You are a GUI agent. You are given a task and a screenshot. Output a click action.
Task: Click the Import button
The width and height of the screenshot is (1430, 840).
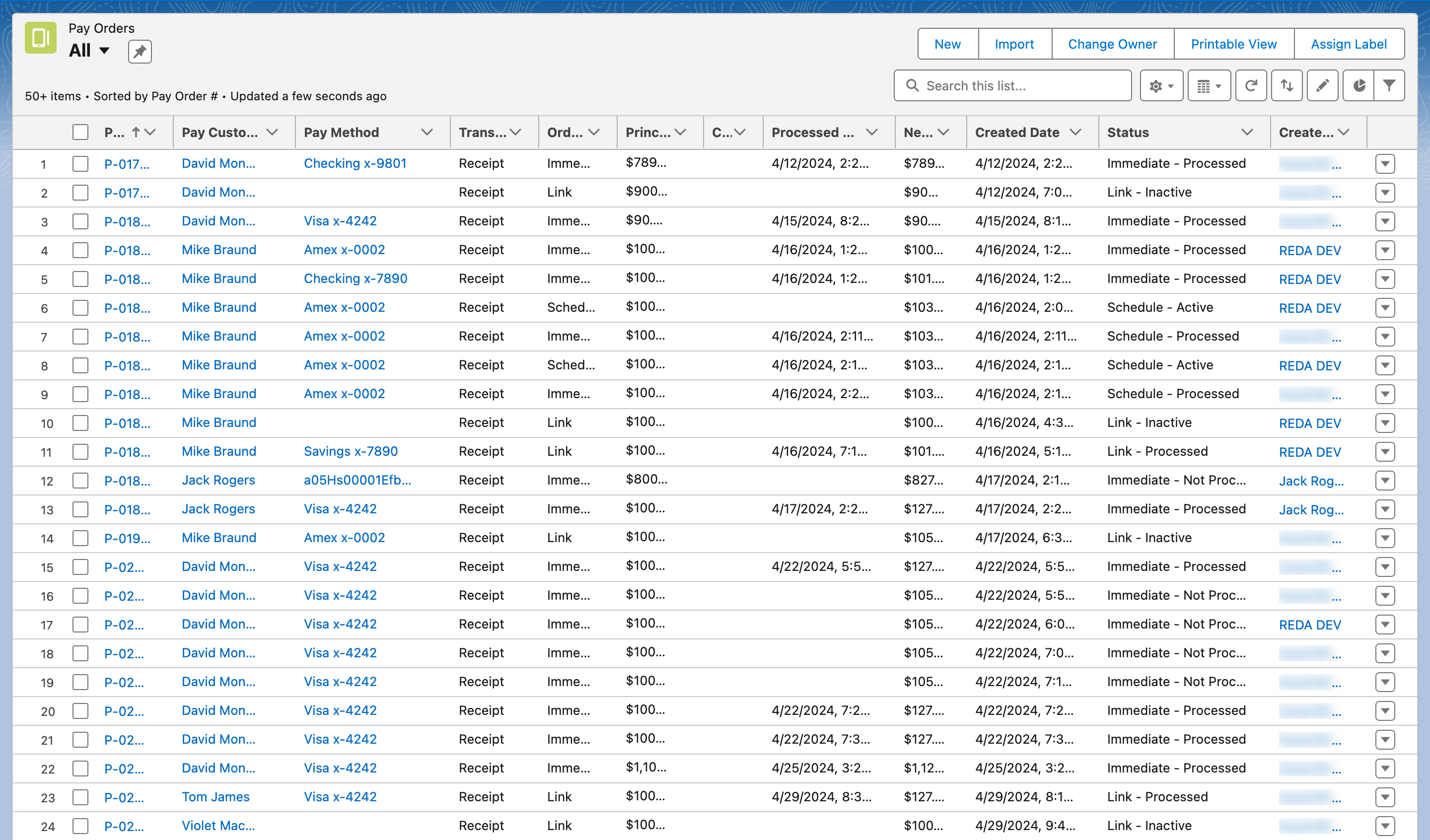pos(1014,44)
